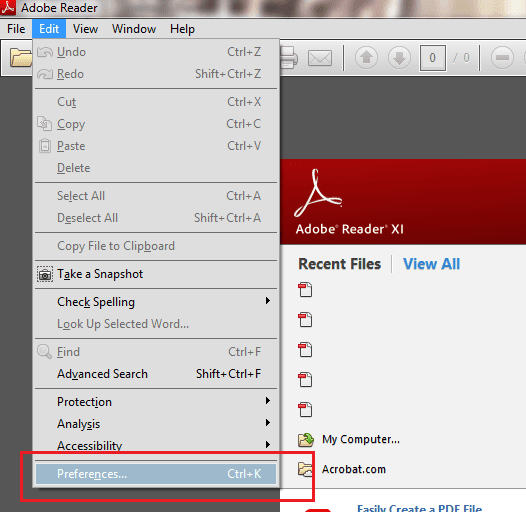Choose Advanced Search menu item
The width and height of the screenshot is (526, 512).
(156, 374)
